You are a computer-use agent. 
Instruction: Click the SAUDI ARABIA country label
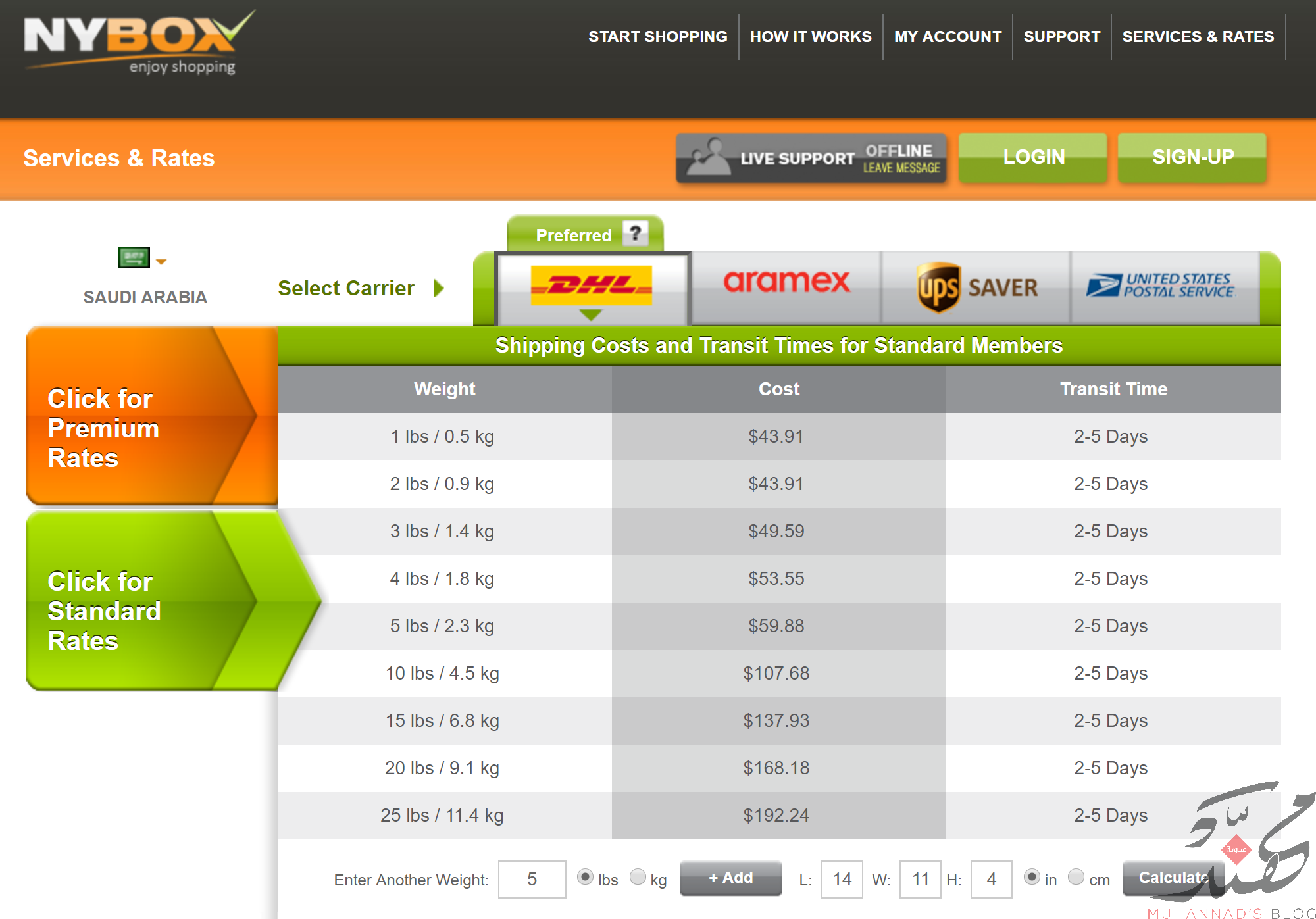[x=145, y=297]
